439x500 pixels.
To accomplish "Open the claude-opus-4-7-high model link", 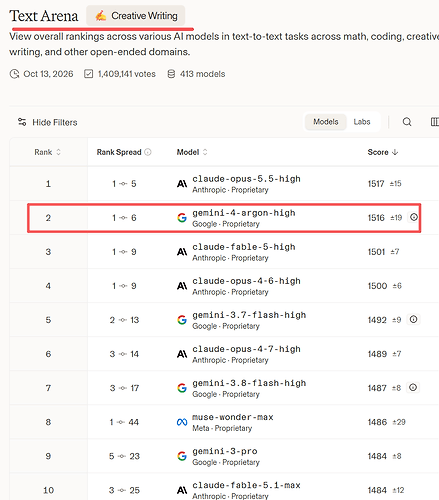I will coord(246,349).
